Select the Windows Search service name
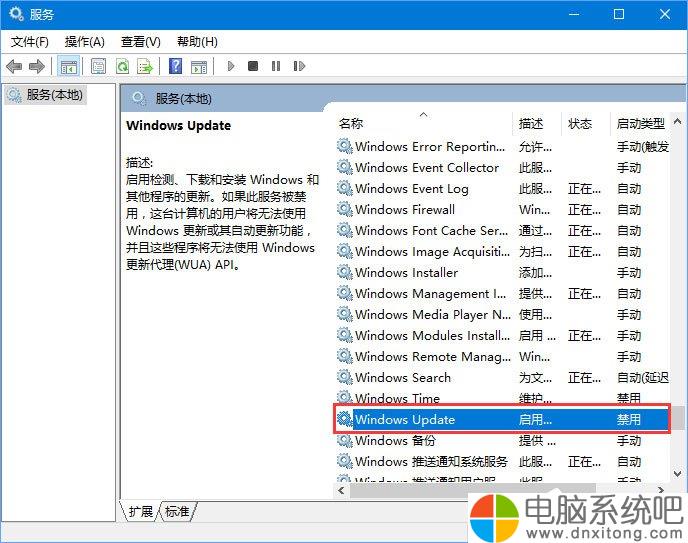 pos(403,378)
